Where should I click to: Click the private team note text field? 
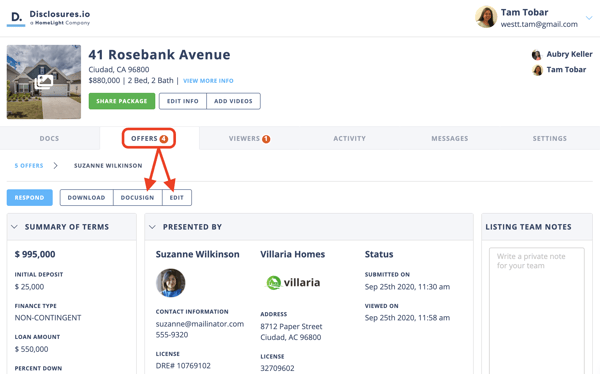pos(536,311)
